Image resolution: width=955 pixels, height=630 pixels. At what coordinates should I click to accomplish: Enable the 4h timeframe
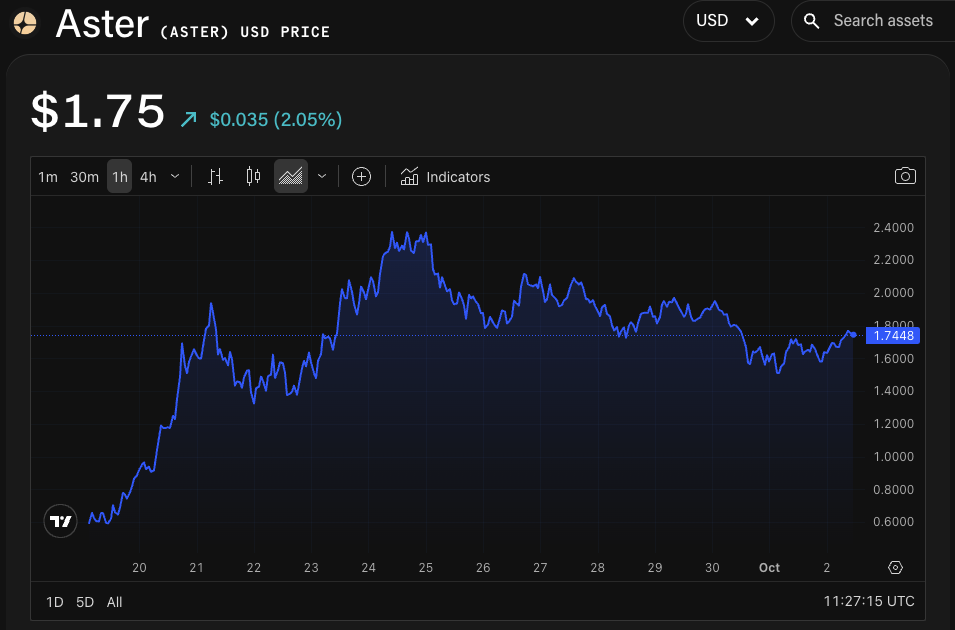tap(147, 176)
